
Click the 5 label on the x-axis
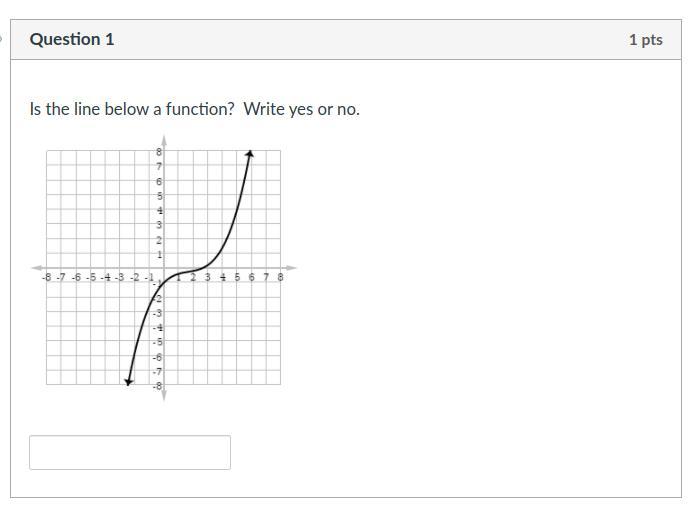237,277
